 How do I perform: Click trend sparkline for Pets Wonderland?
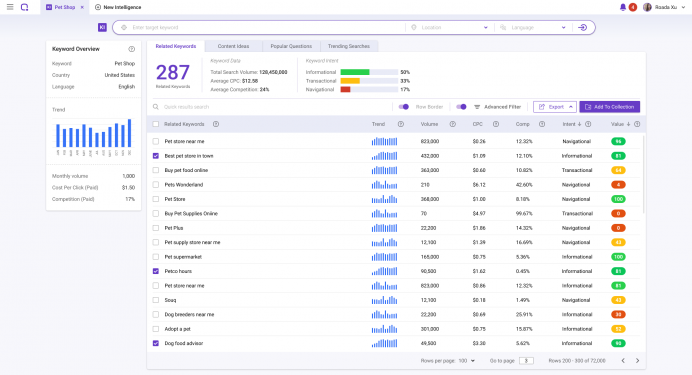tap(384, 184)
